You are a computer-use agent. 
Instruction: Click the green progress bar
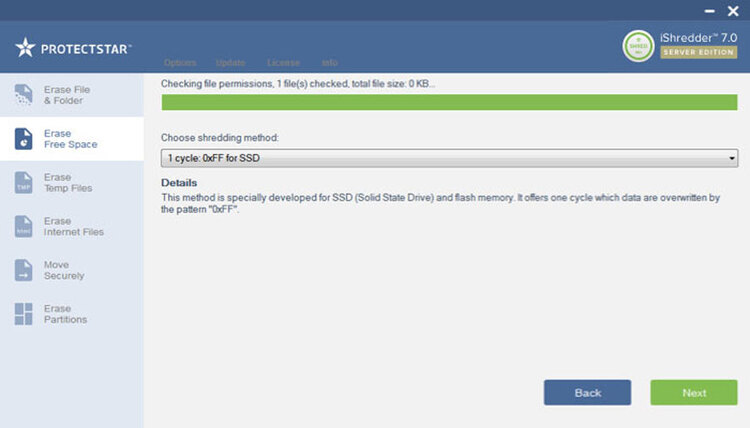click(x=448, y=102)
